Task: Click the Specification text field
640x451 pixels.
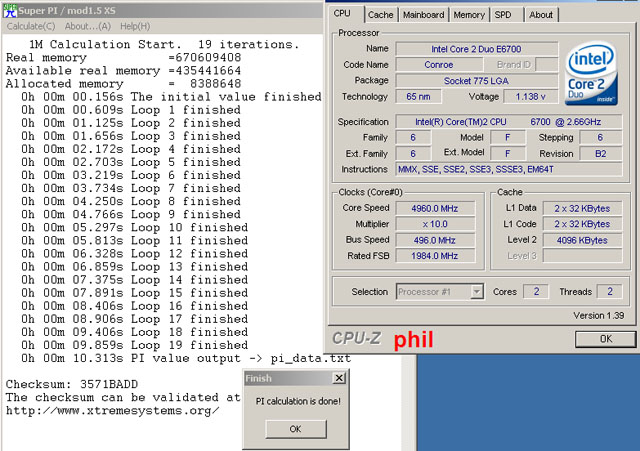Action: [x=508, y=121]
